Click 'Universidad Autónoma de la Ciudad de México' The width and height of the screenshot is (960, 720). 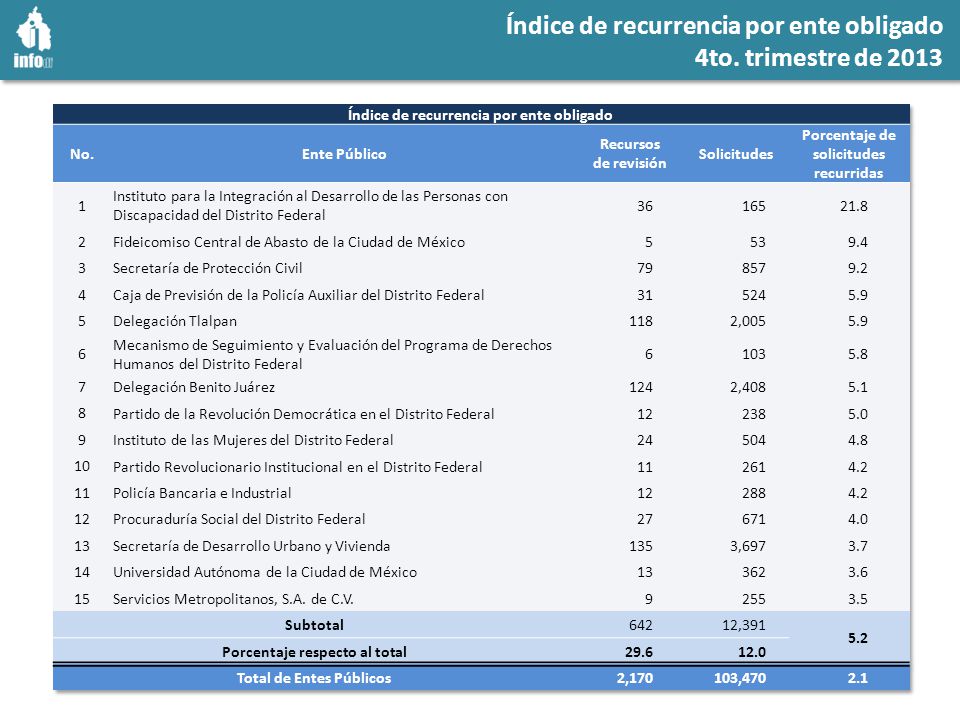tap(265, 572)
